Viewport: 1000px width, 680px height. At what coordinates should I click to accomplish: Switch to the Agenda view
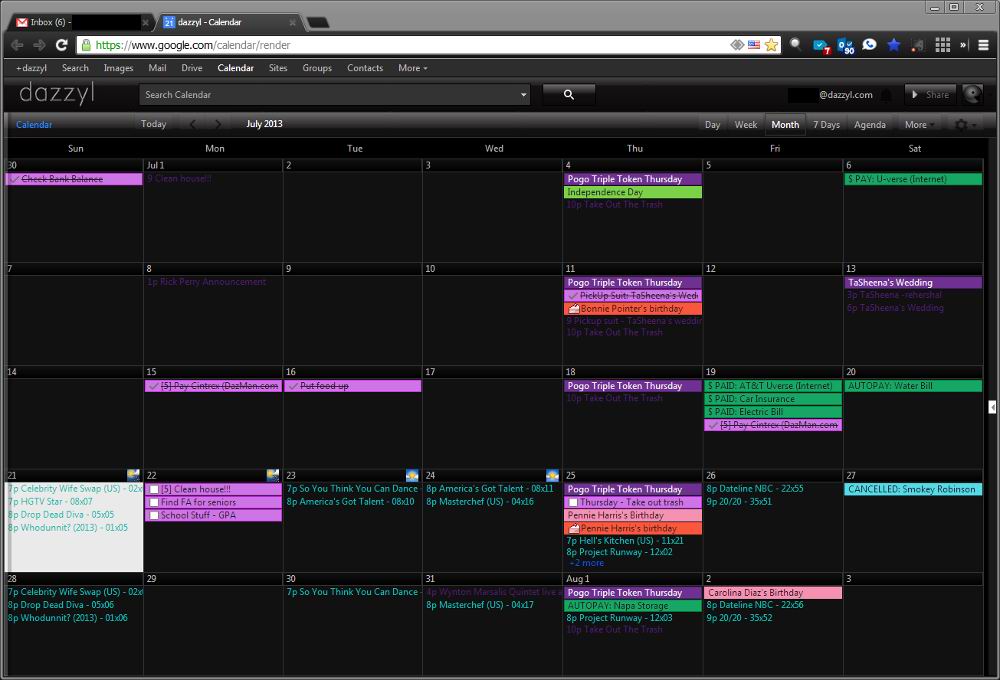870,124
